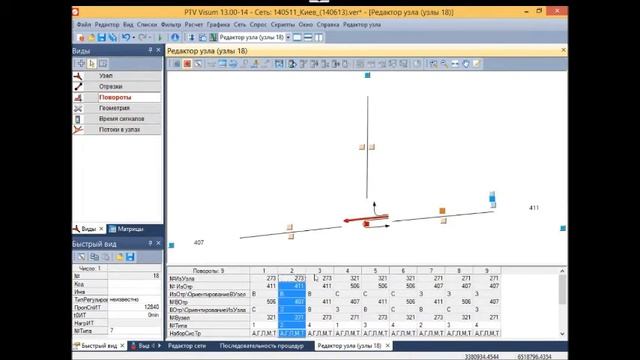Click the №Типа value field showing 7

134,331
